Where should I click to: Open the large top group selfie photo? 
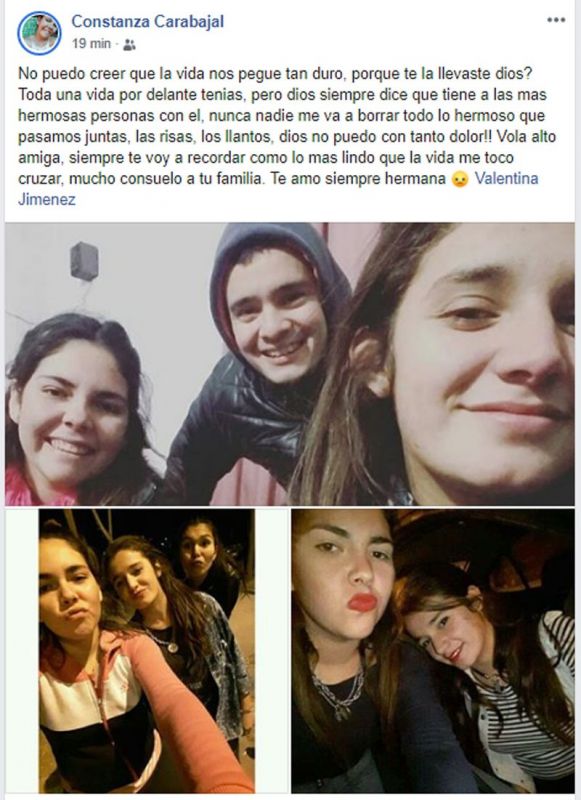click(x=290, y=364)
